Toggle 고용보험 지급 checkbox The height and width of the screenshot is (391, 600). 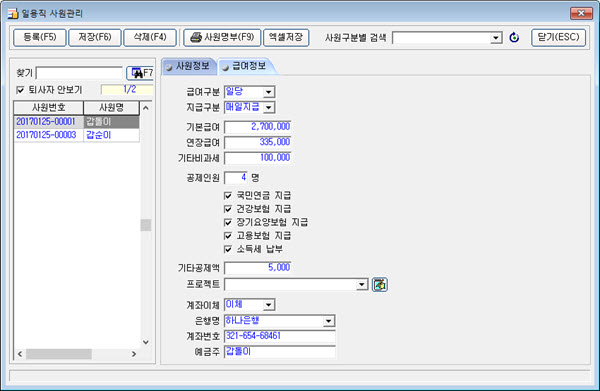pos(228,236)
